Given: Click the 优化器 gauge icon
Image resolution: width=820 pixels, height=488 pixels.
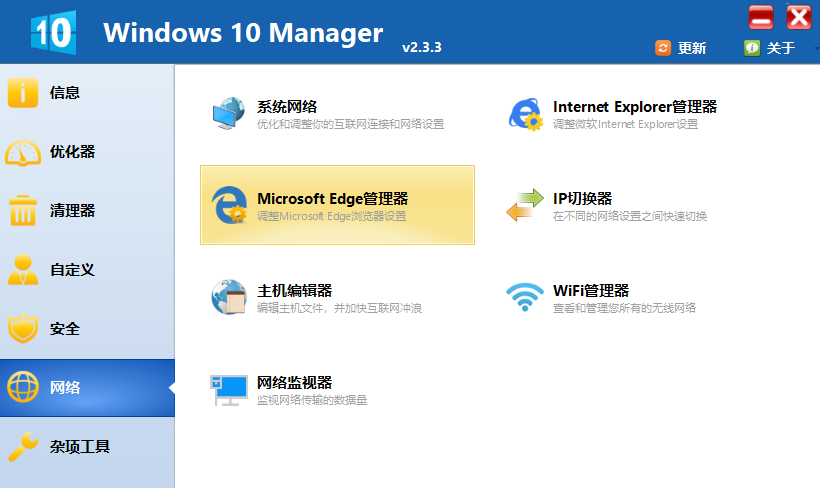Looking at the screenshot, I should pos(23,153).
